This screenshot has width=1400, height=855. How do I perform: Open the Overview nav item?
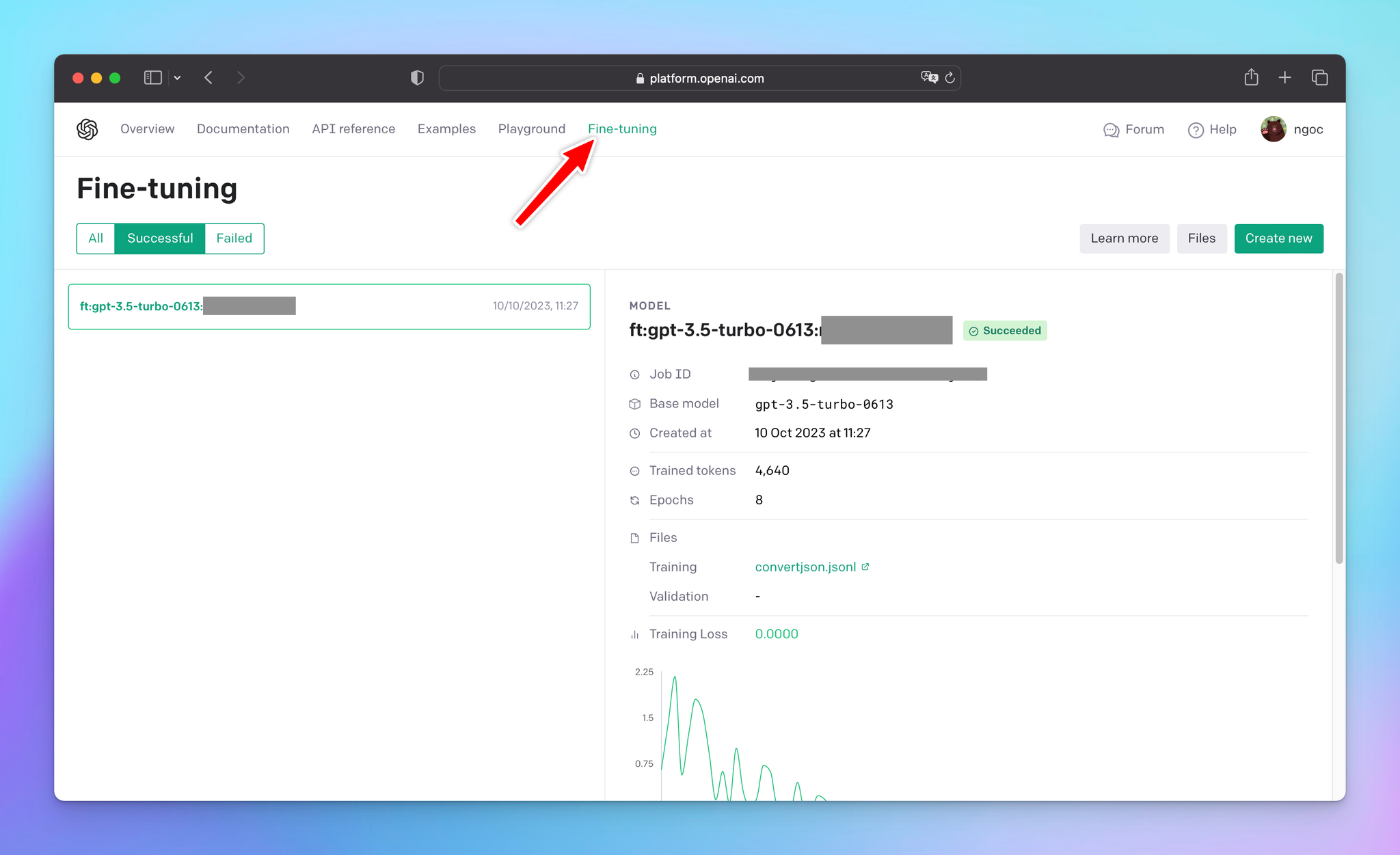pos(147,129)
